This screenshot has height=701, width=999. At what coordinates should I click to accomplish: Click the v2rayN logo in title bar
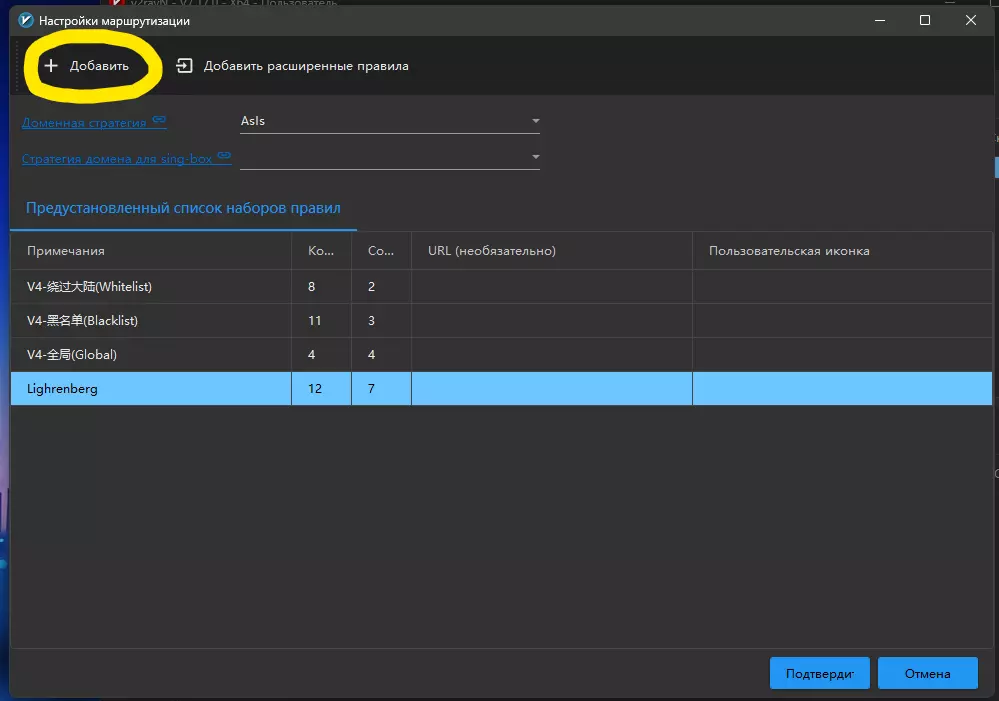(x=26, y=20)
